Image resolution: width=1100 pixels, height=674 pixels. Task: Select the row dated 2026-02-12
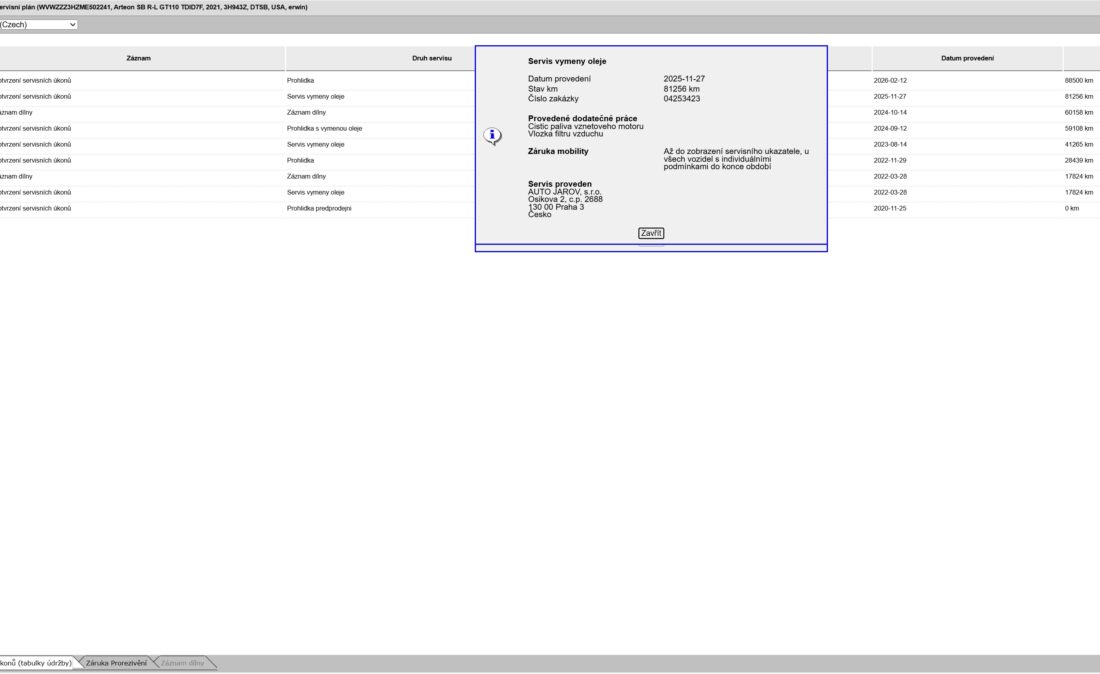click(x=890, y=80)
